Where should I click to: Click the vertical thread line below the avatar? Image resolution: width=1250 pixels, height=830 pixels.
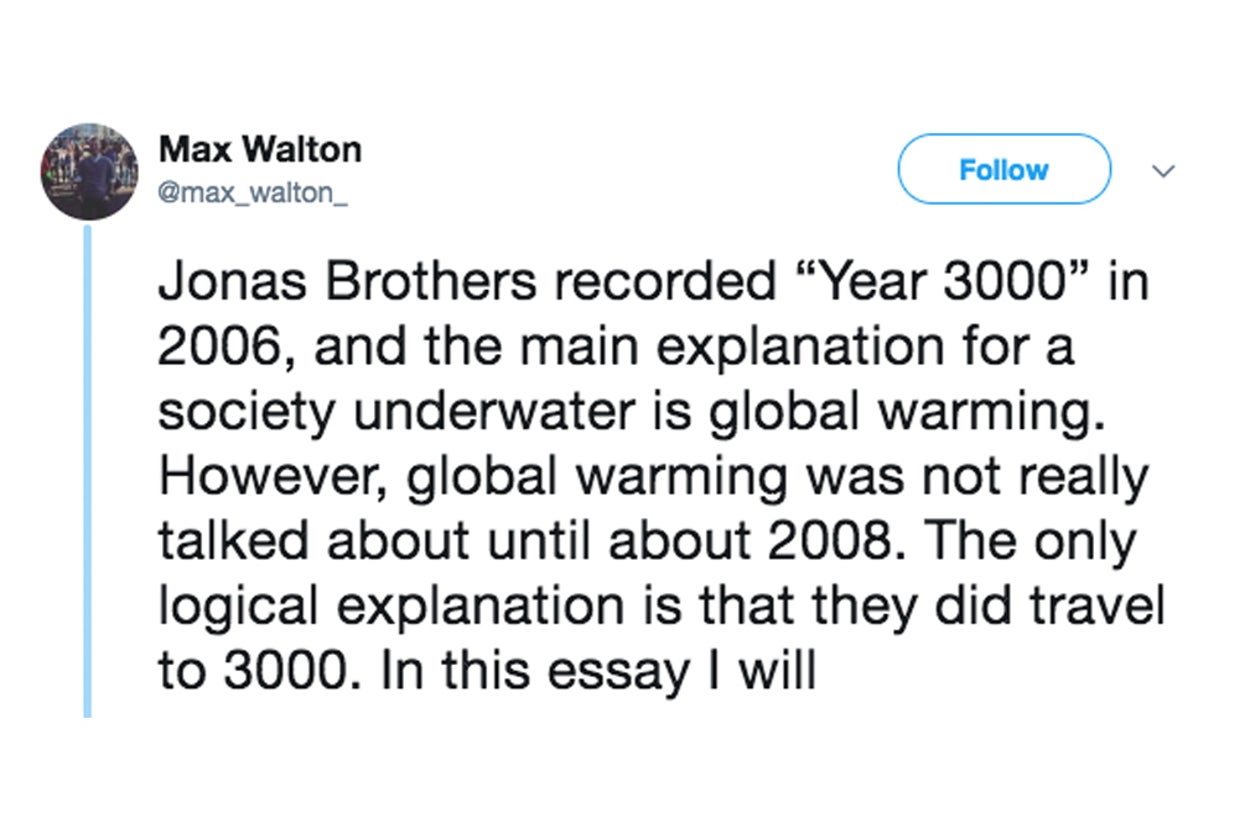pyautogui.click(x=90, y=470)
